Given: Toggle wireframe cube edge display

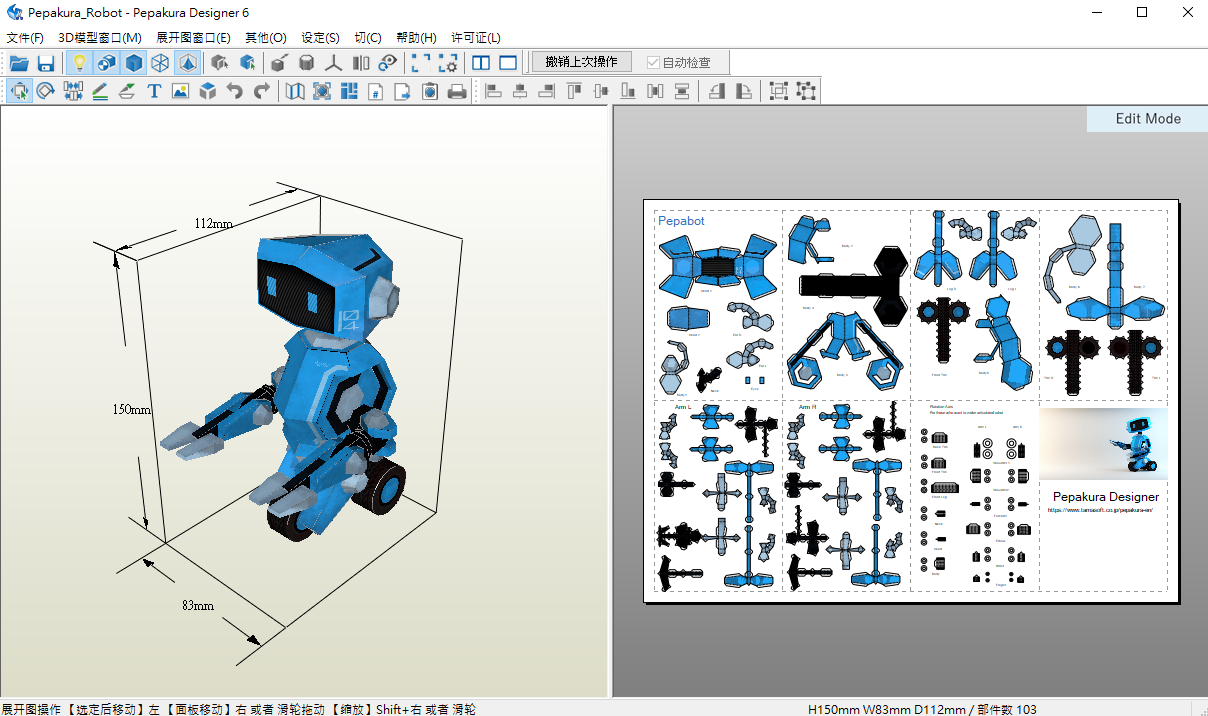Looking at the screenshot, I should (x=160, y=63).
